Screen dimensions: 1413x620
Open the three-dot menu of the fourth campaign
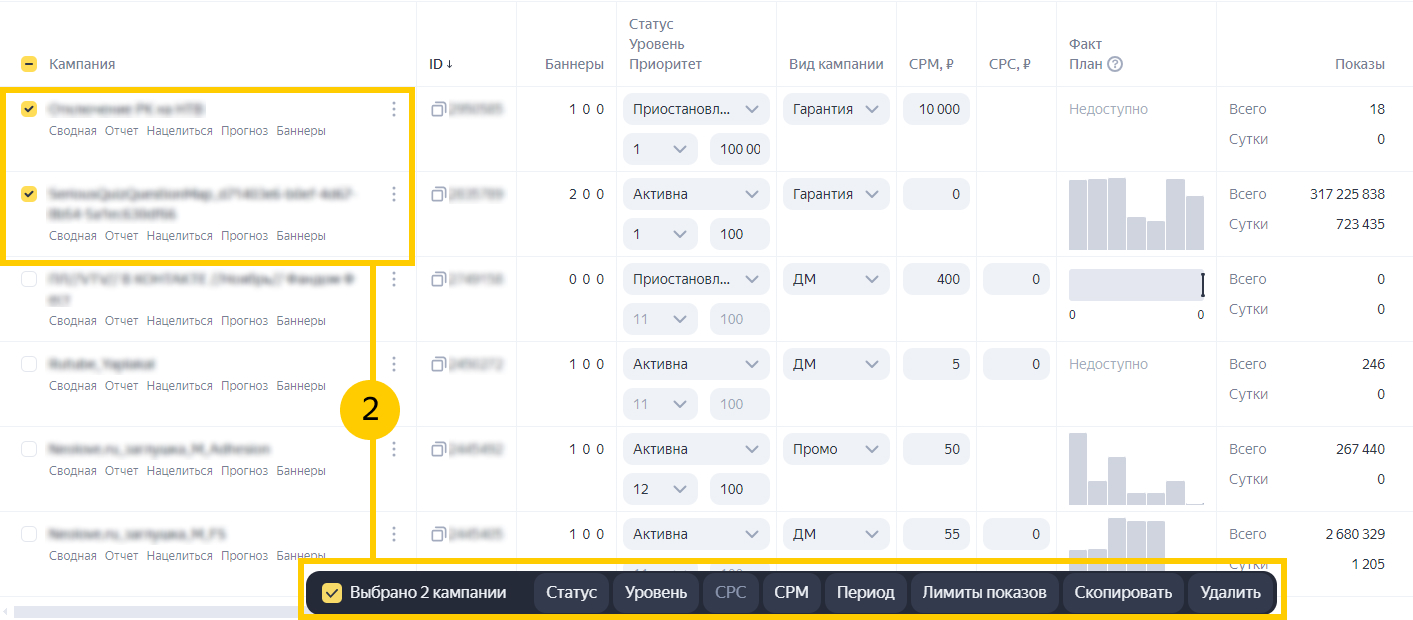coord(394,364)
